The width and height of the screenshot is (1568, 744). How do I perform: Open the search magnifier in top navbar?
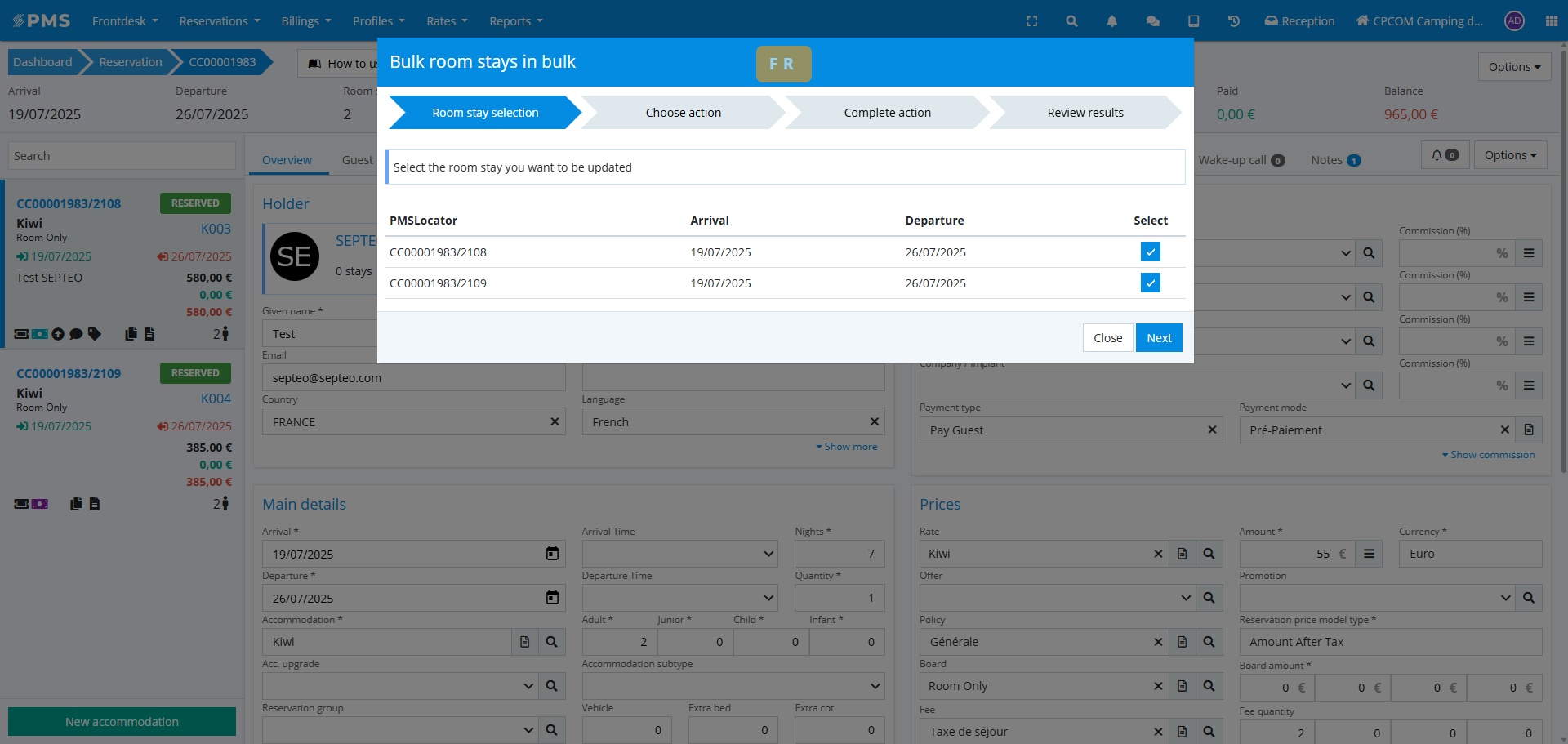point(1071,21)
